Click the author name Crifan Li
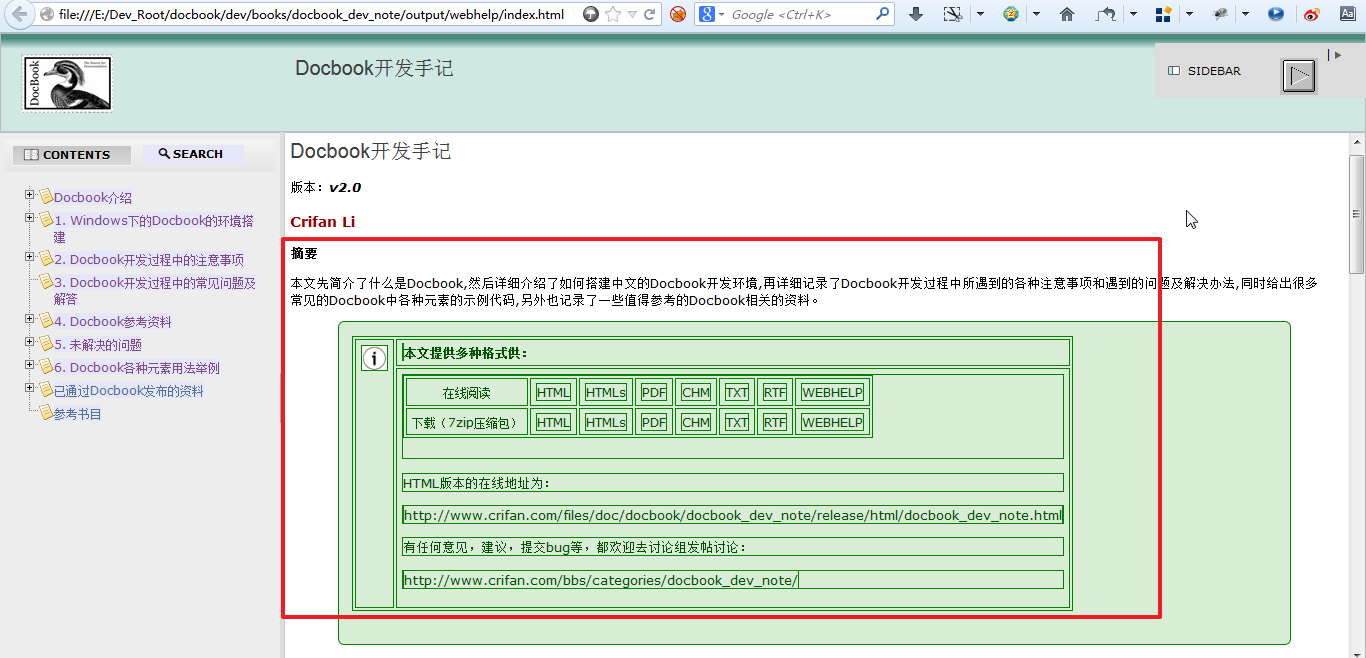 (322, 222)
